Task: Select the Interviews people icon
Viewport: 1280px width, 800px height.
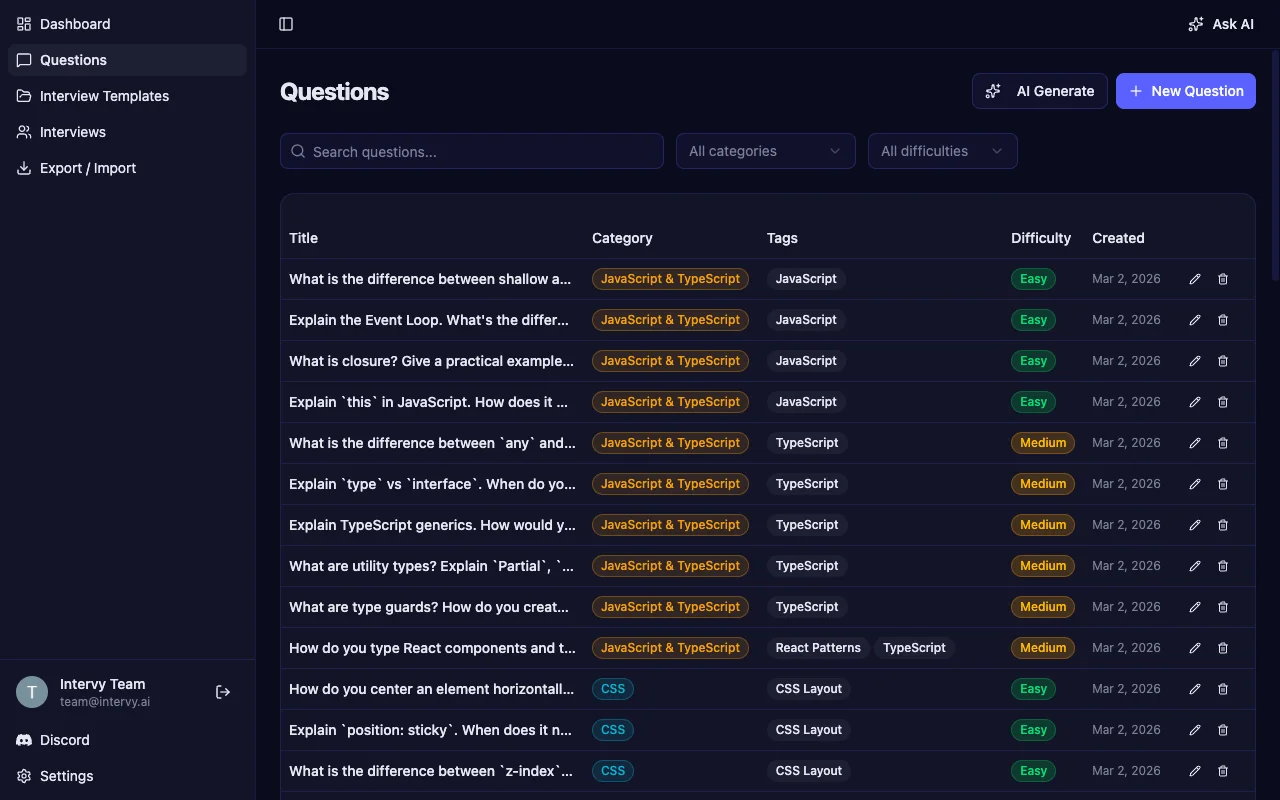Action: pyautogui.click(x=24, y=131)
